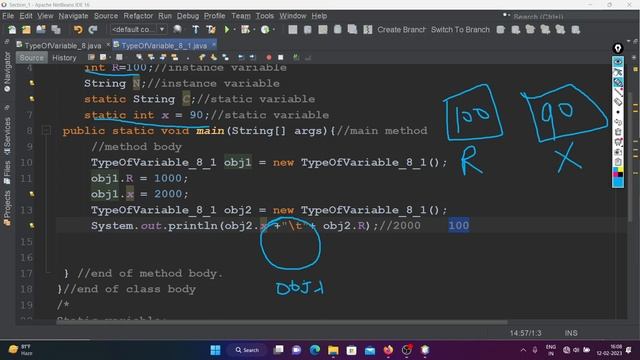The width and height of the screenshot is (640, 360).
Task: Click the hint icon beside the String N line
Action: coord(32,83)
